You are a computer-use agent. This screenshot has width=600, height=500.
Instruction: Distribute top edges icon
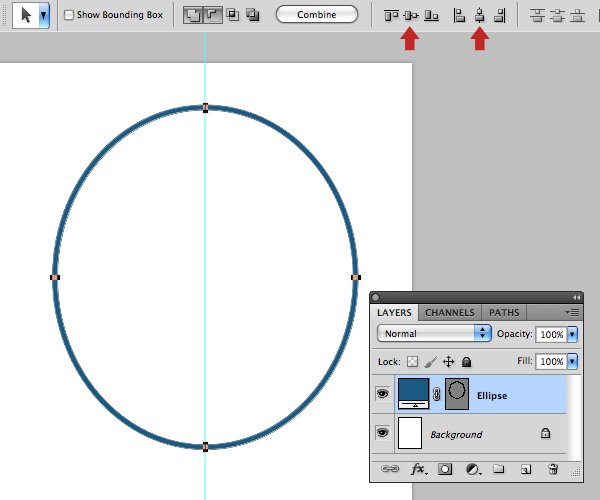coord(537,16)
